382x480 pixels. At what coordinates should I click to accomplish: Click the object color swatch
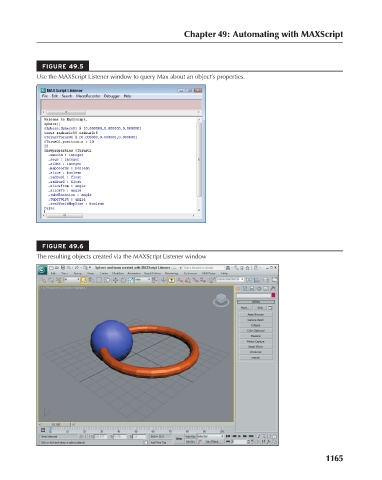(x=273, y=295)
